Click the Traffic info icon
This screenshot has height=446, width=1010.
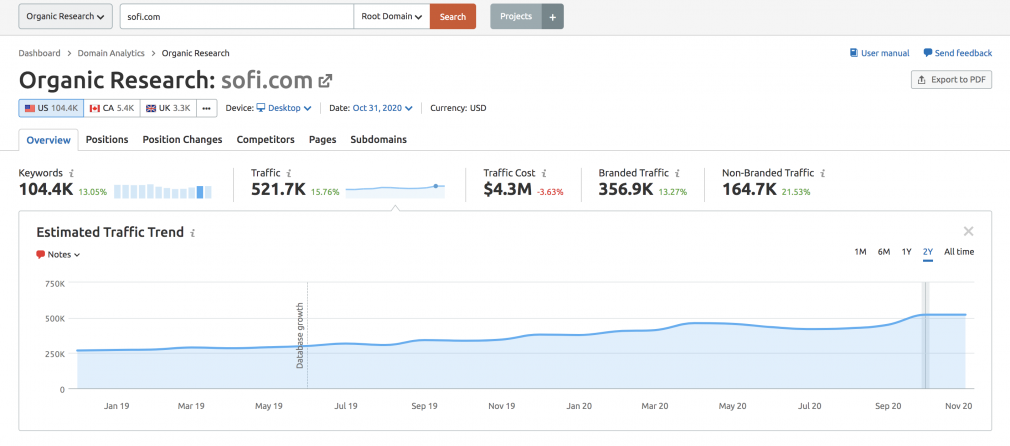(289, 173)
